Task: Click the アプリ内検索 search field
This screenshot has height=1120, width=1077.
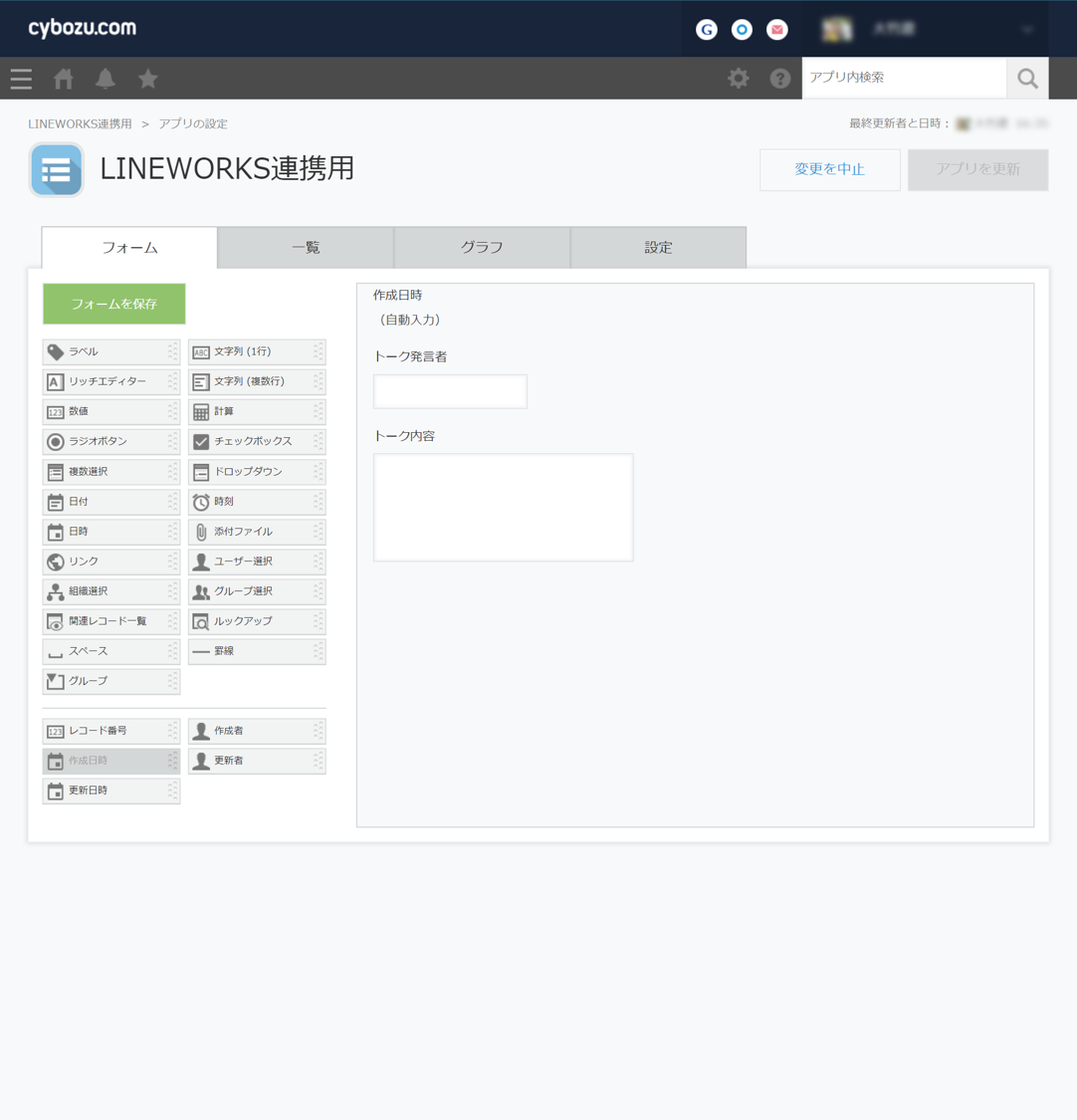Action: tap(903, 78)
